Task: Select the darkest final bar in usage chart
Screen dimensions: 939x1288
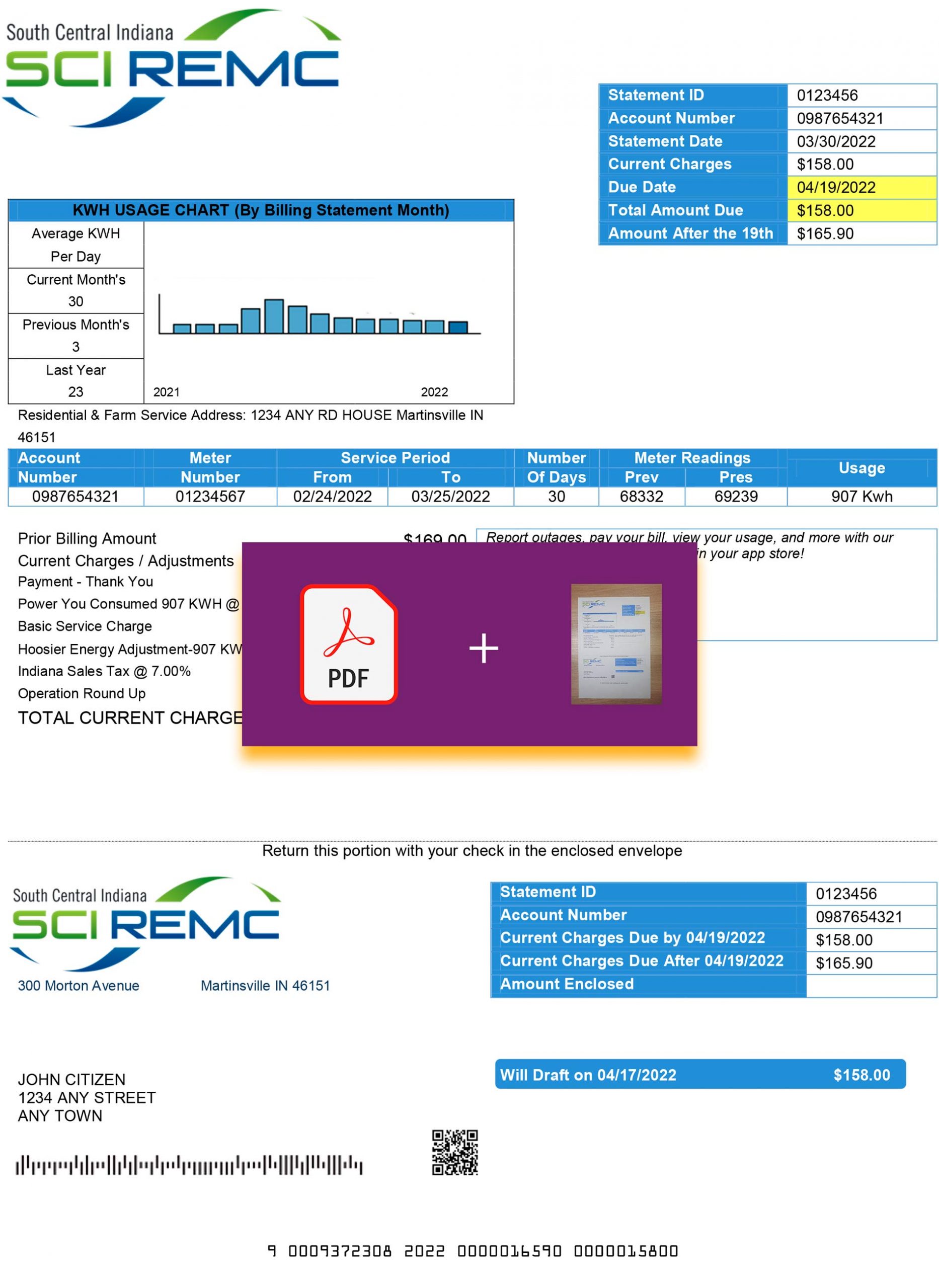Action: point(458,327)
